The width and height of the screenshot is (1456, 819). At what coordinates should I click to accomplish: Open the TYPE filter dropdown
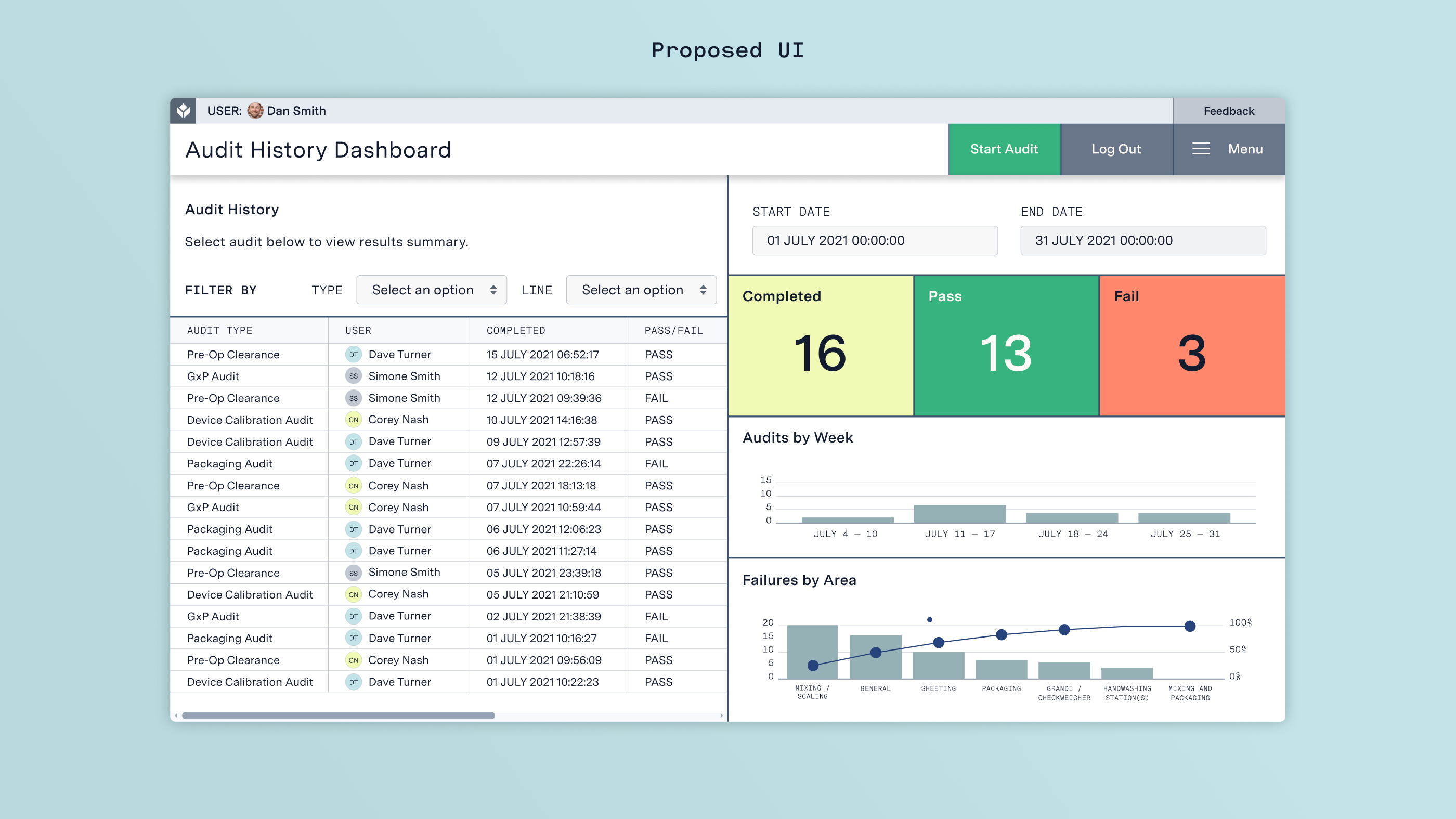point(431,290)
